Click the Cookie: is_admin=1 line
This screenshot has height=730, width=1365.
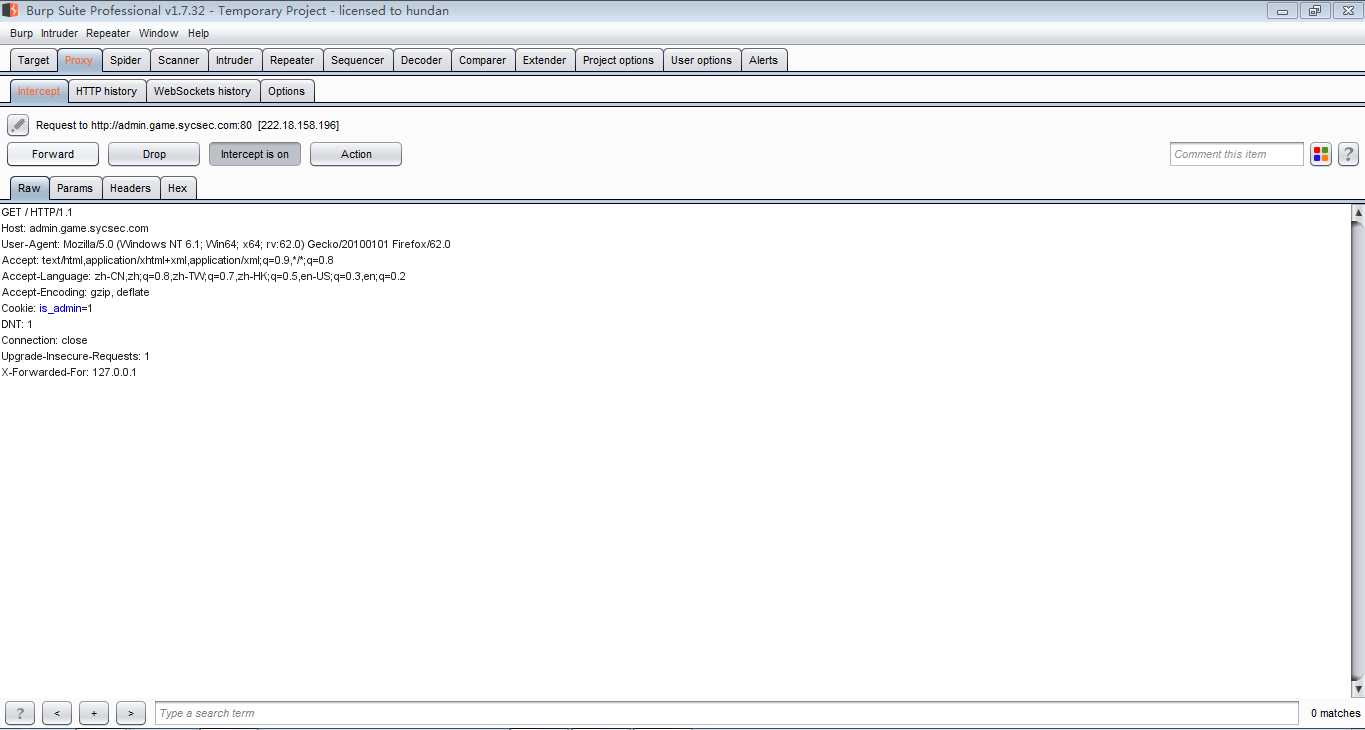(x=47, y=308)
